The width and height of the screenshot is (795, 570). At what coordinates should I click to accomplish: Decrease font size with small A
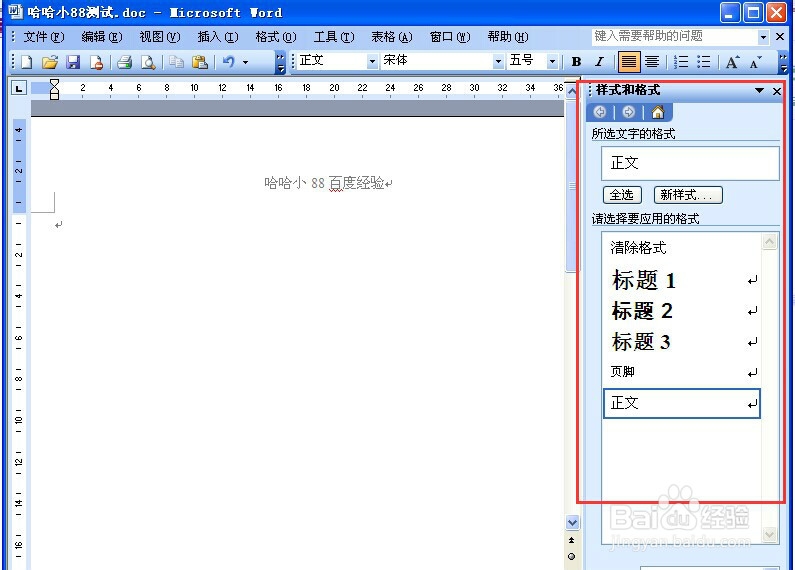coord(755,62)
